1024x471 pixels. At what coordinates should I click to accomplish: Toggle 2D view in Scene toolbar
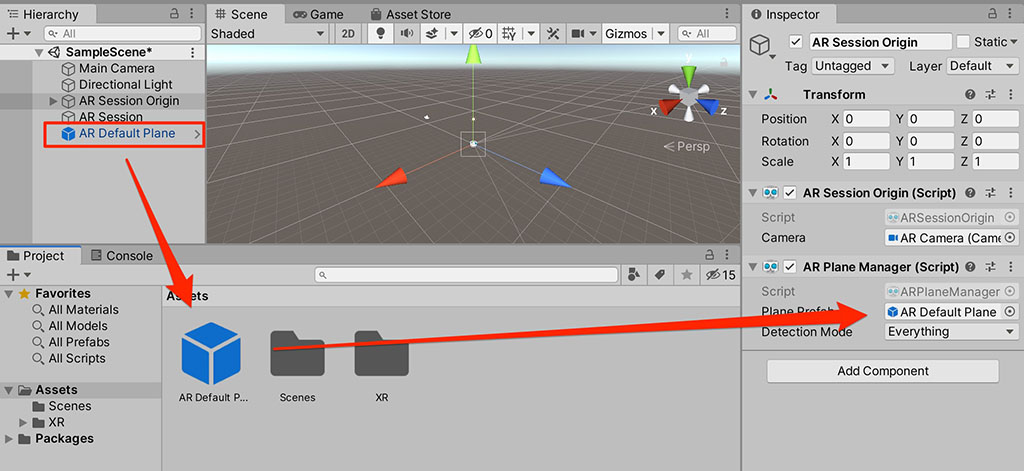point(348,34)
